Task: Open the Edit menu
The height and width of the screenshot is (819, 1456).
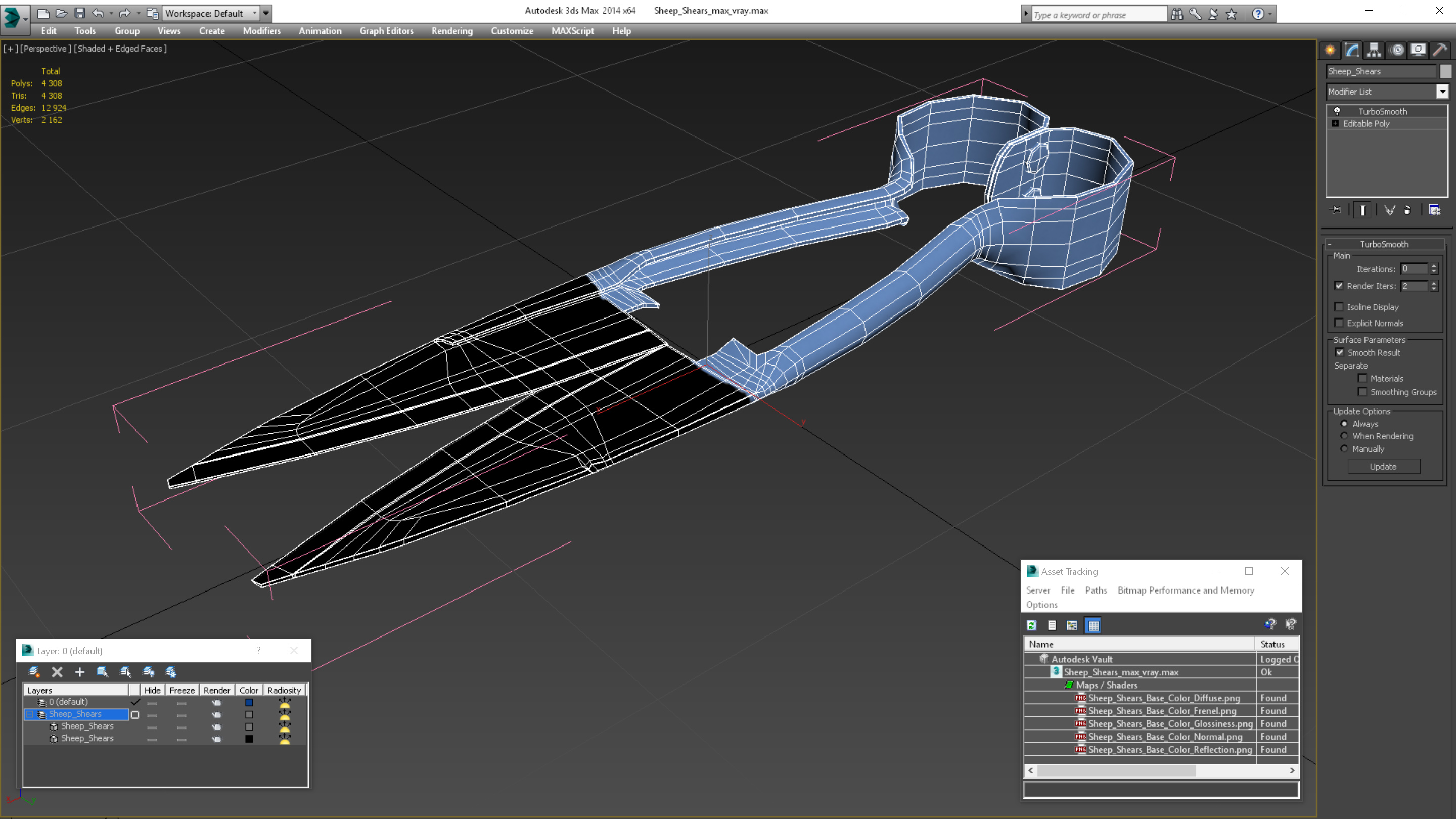Action: 49,31
